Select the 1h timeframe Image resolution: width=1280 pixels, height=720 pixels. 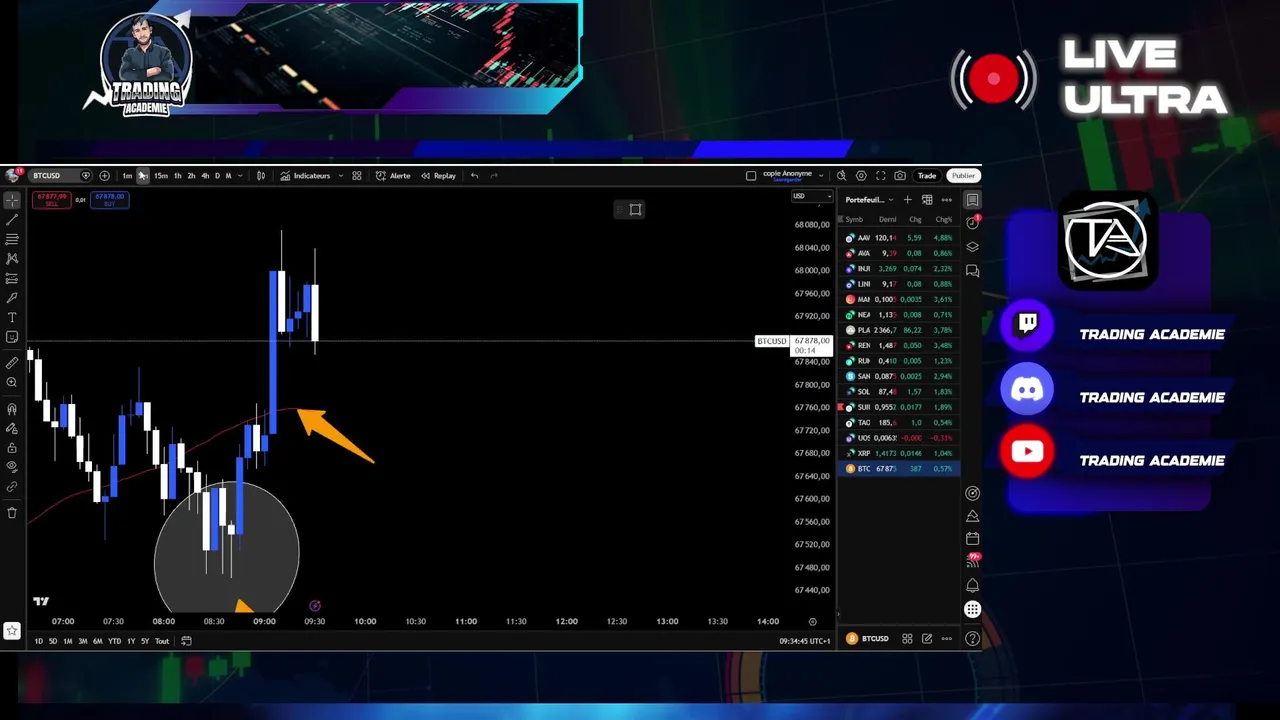coord(178,176)
